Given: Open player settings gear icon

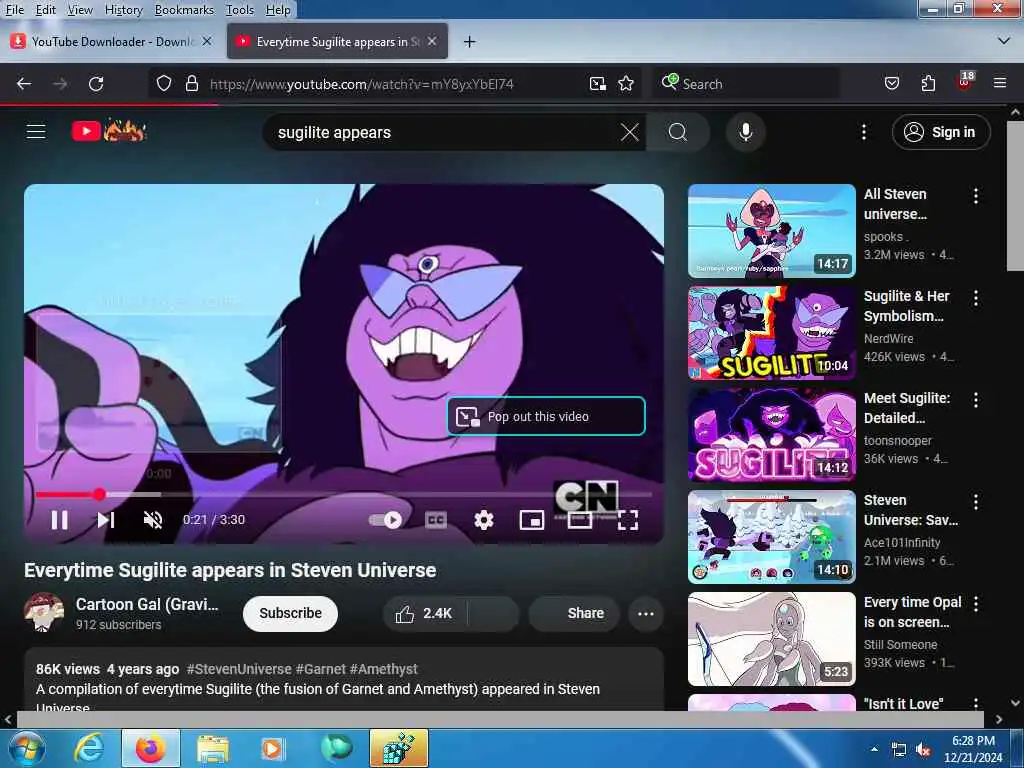Looking at the screenshot, I should coord(483,520).
